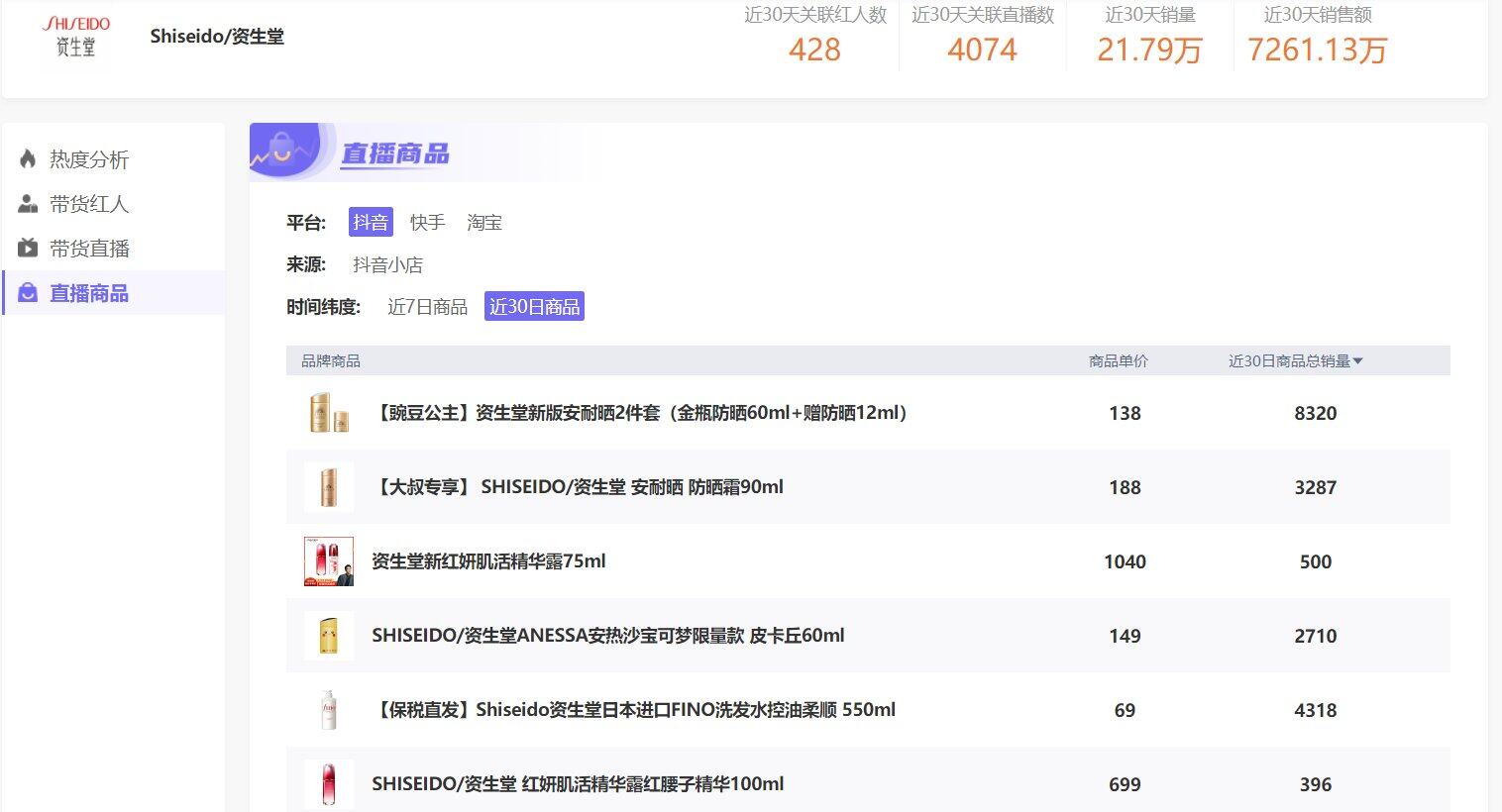Click the person icon beside 带货红人
Image resolution: width=1502 pixels, height=812 pixels.
[28, 204]
